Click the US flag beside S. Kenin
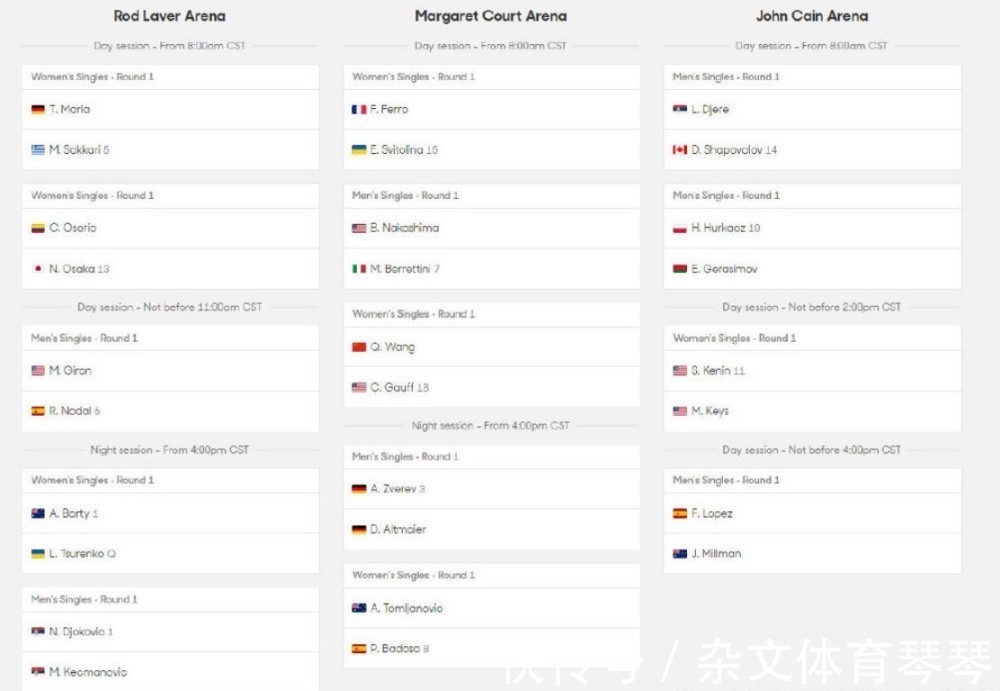The width and height of the screenshot is (1000, 691). 680,371
